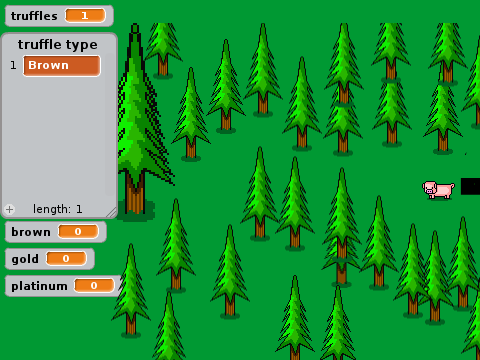Click the "truffles" monitor label
480x360 pixels.
pyautogui.click(x=34, y=16)
